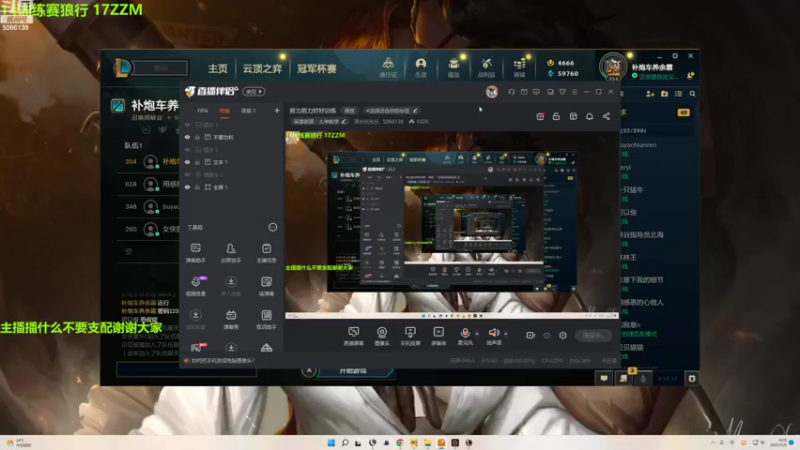Open Windows Start button on taskbar
The image size is (800, 450).
pyautogui.click(x=331, y=442)
